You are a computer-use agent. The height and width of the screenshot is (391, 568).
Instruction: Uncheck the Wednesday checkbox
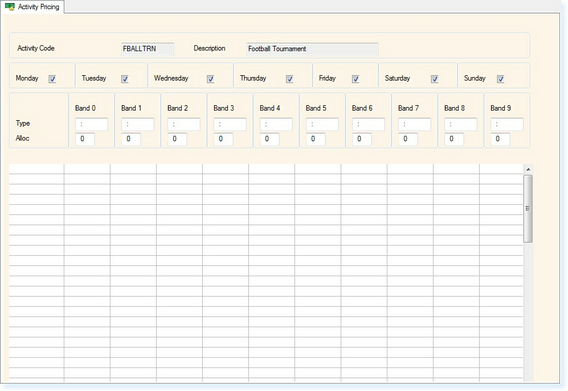pyautogui.click(x=210, y=79)
